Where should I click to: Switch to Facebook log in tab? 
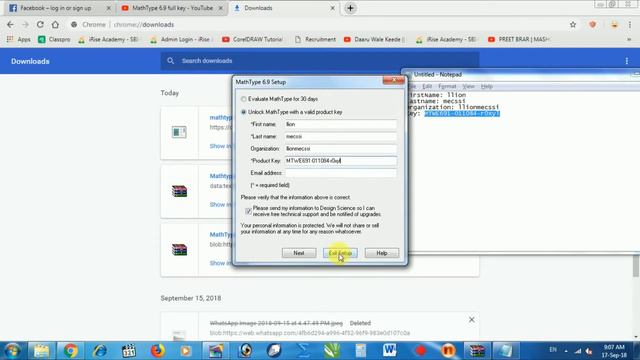click(x=55, y=8)
